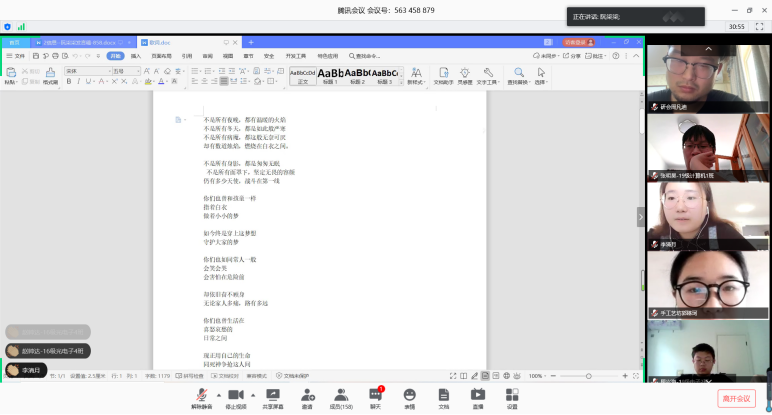
Task: Open the Invite (邀请) icon
Action: (x=307, y=395)
